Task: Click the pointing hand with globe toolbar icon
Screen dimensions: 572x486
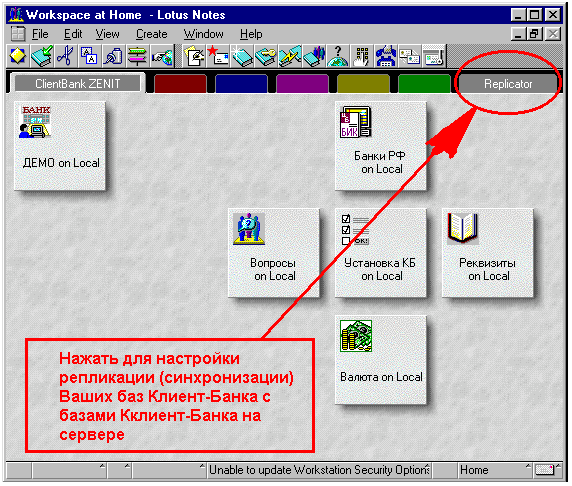Action: [x=162, y=57]
